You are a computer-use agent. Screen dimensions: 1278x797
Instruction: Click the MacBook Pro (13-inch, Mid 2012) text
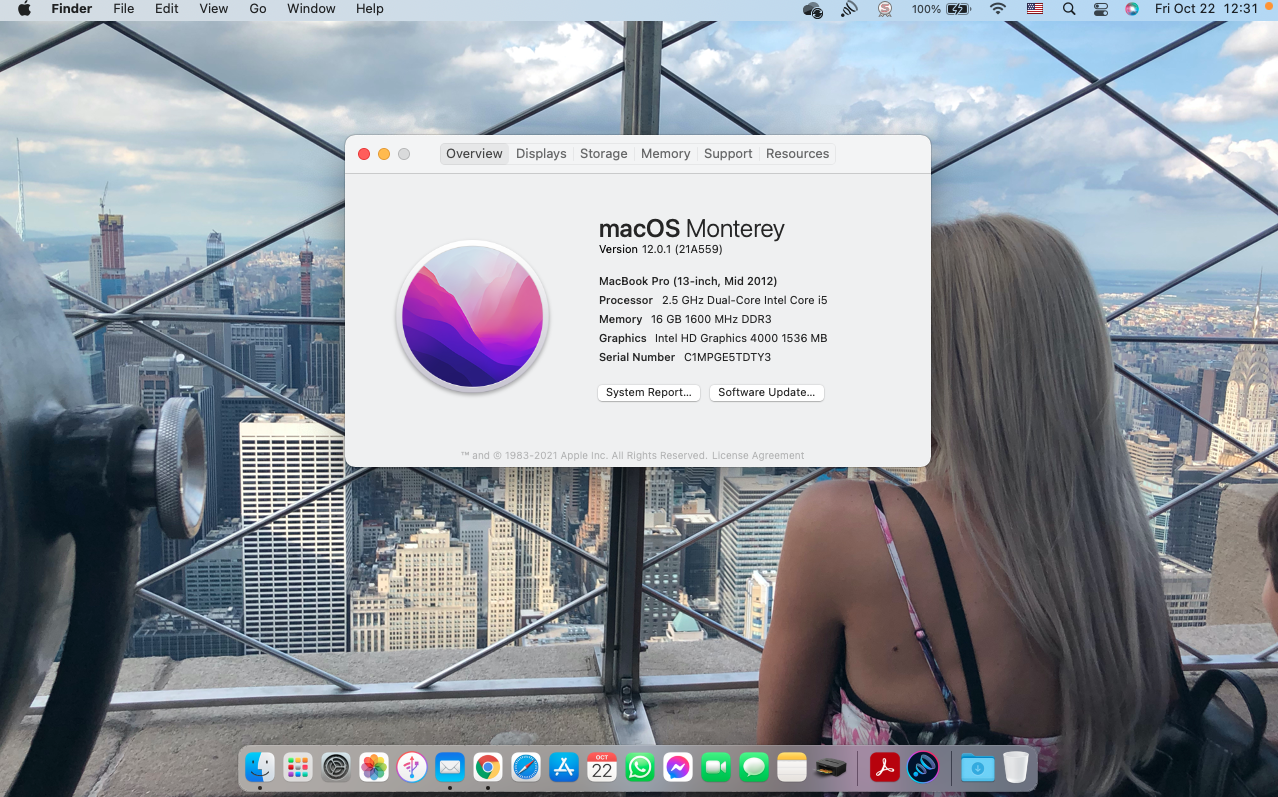tap(688, 281)
